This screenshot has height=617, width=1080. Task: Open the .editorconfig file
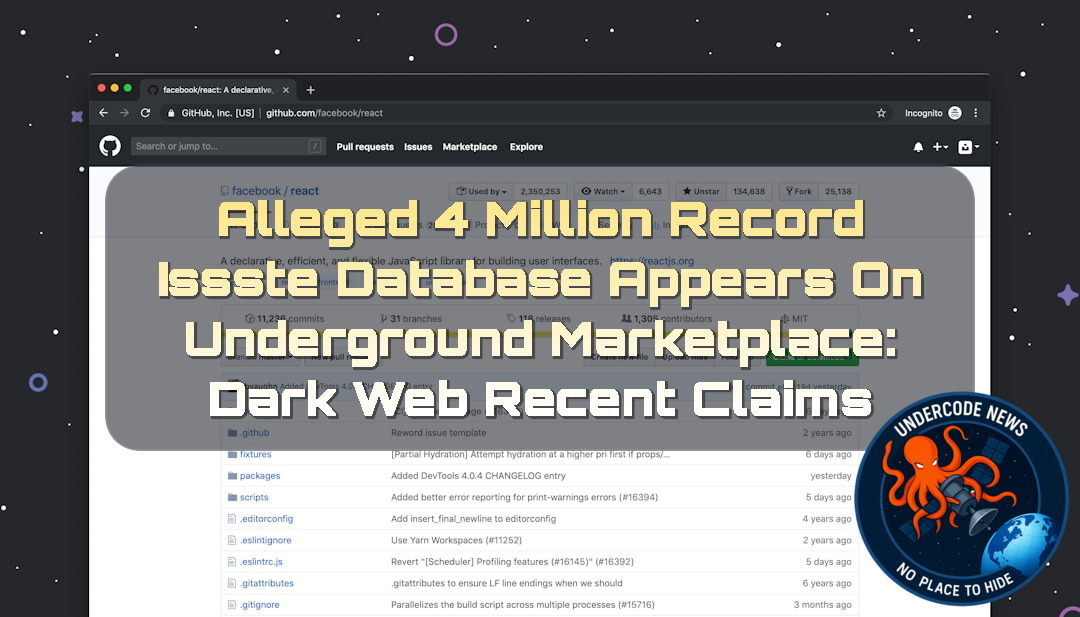pyautogui.click(x=267, y=519)
